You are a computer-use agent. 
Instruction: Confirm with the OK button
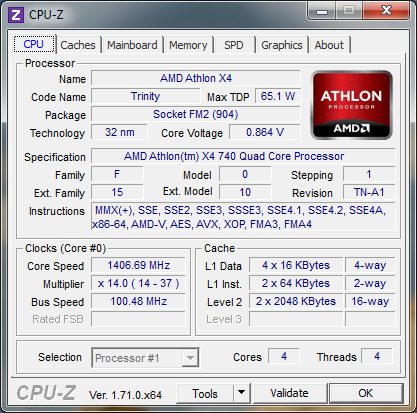tap(366, 393)
